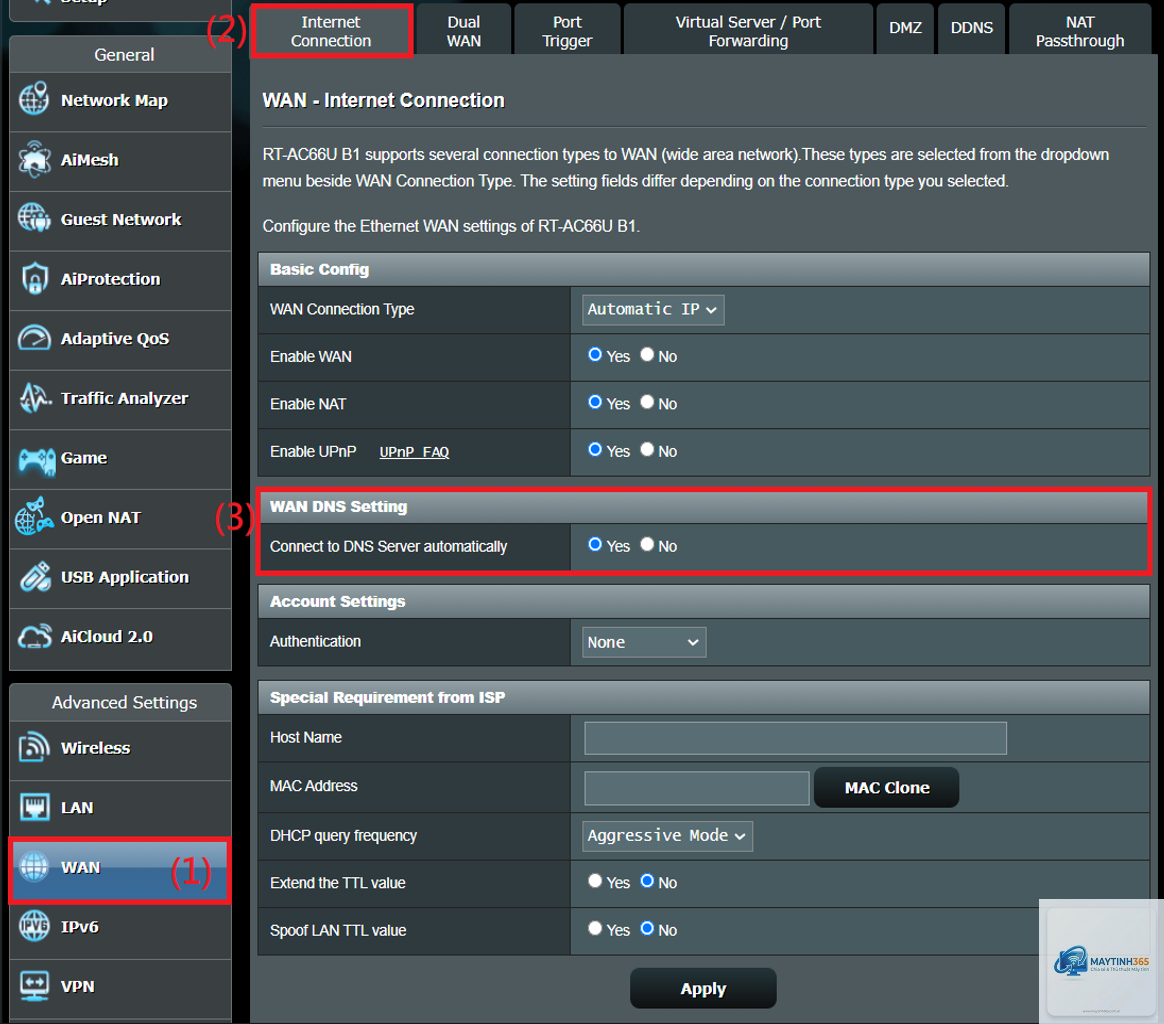The width and height of the screenshot is (1164, 1024).
Task: Set Enable UPnP to Yes
Action: click(595, 450)
